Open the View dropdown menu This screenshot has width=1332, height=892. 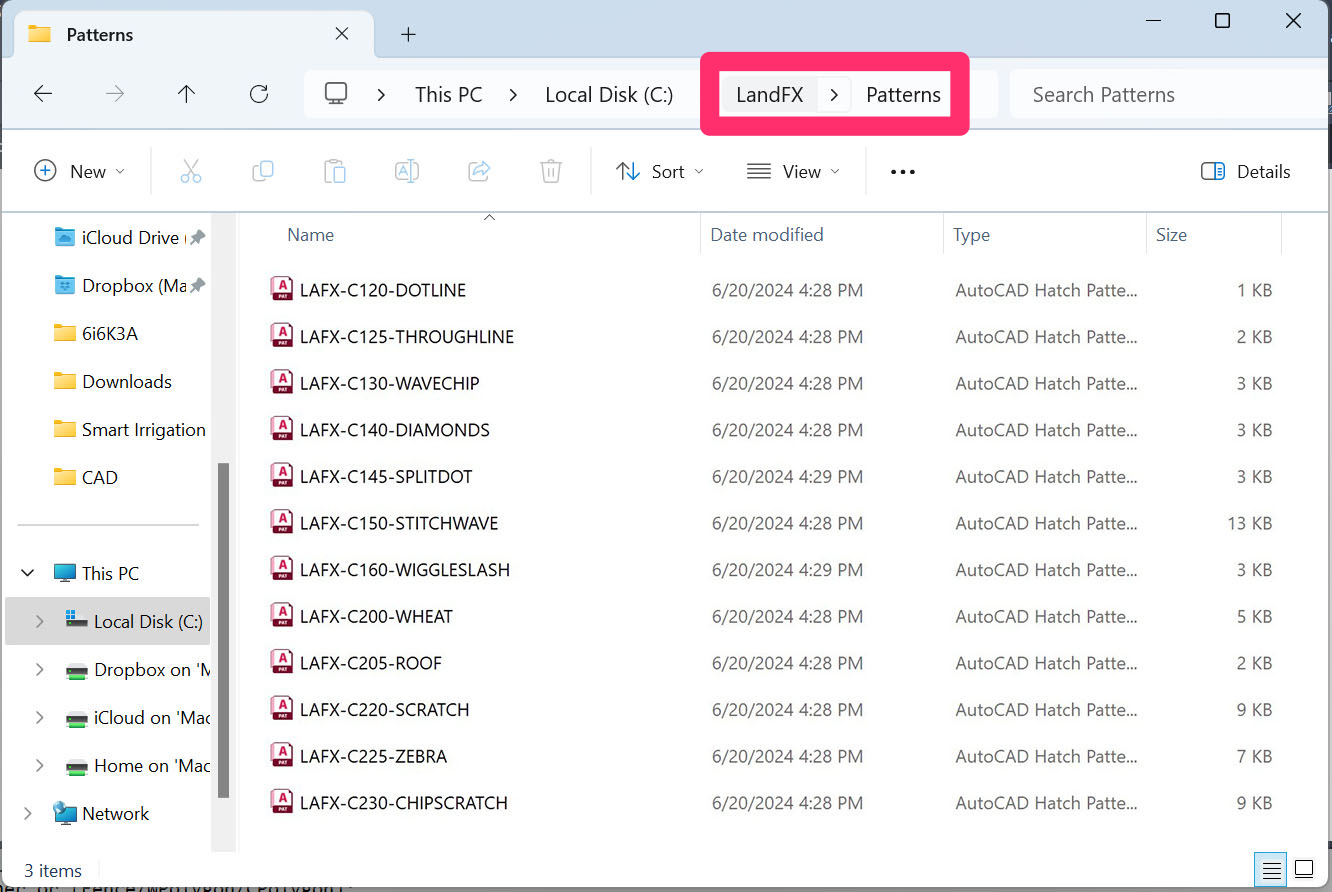(x=793, y=171)
